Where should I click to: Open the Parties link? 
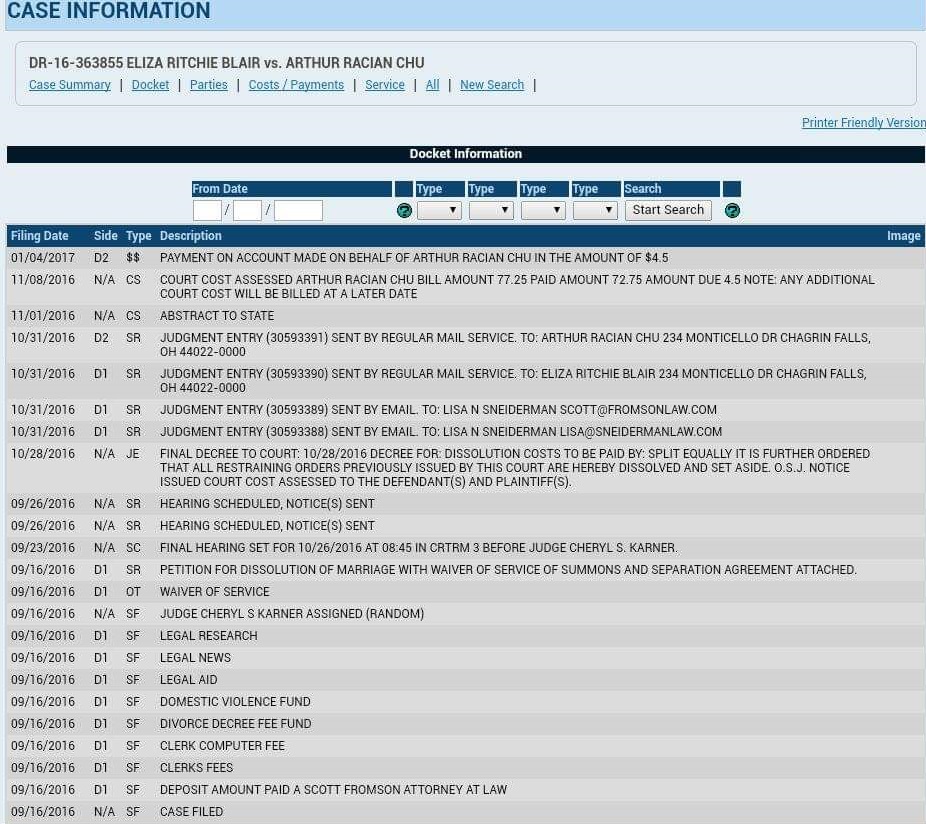coord(208,85)
